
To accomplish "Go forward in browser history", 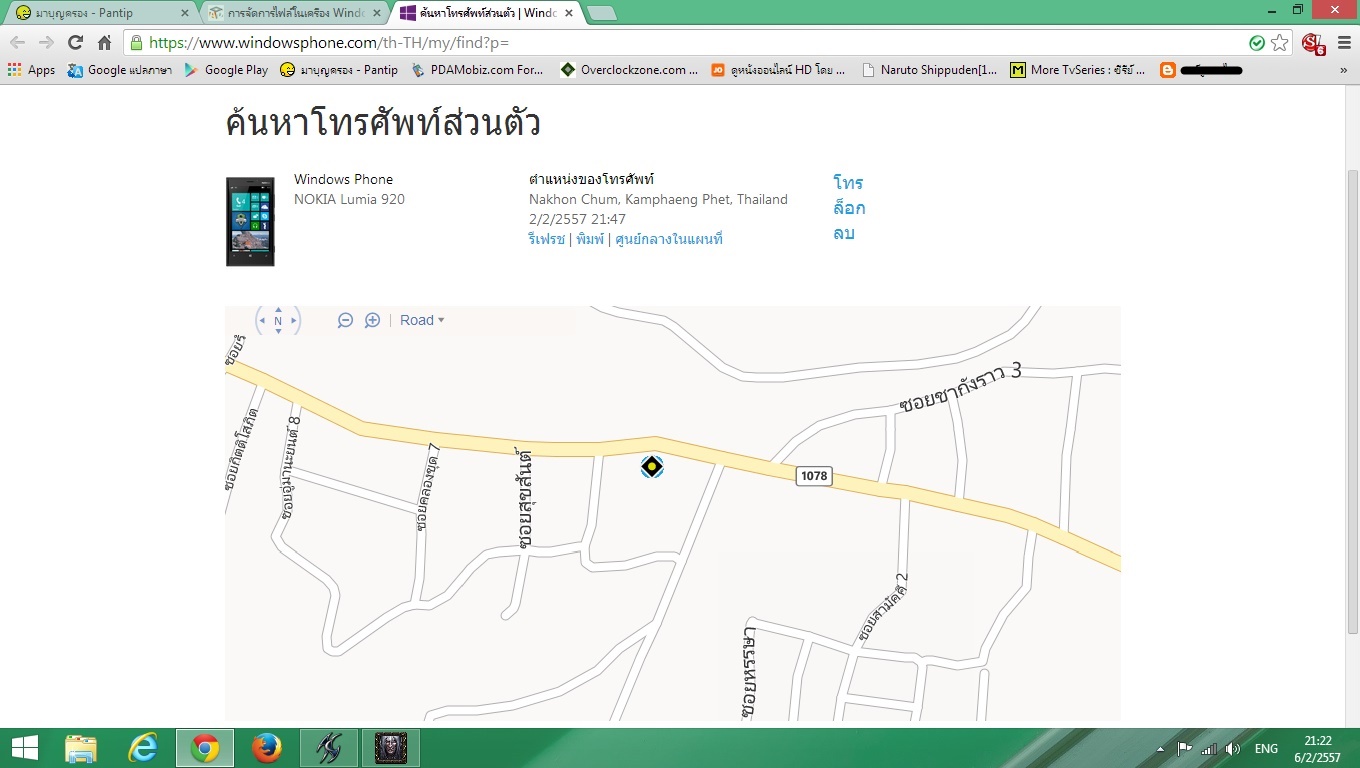I will click(46, 42).
